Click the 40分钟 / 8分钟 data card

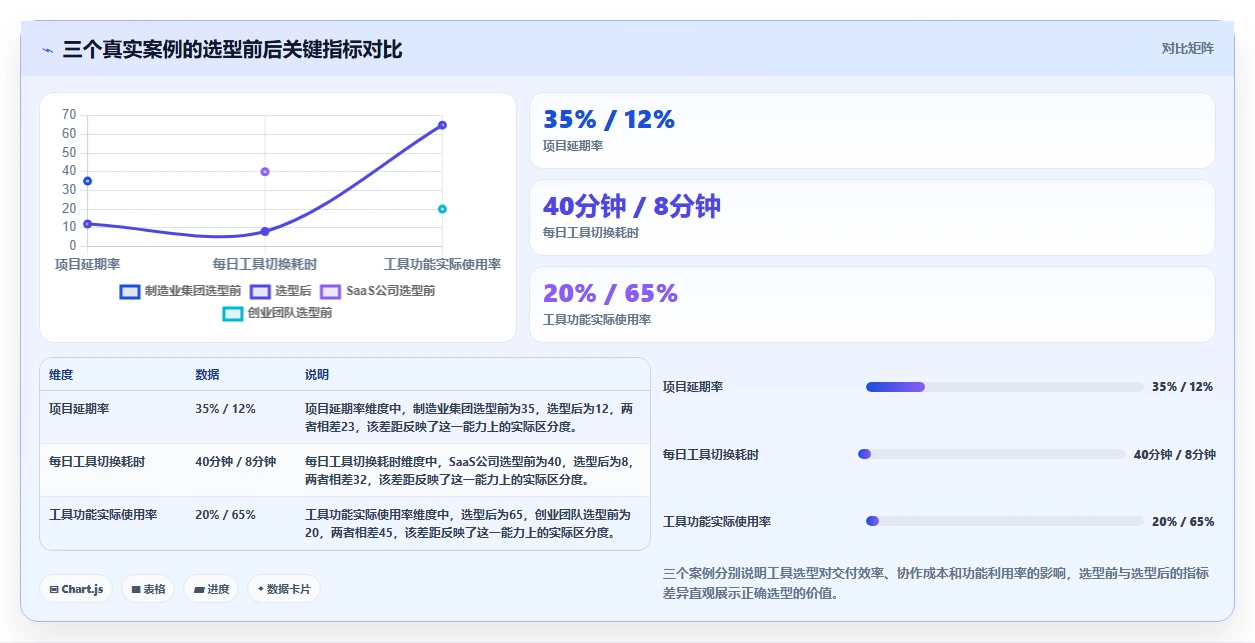872,218
